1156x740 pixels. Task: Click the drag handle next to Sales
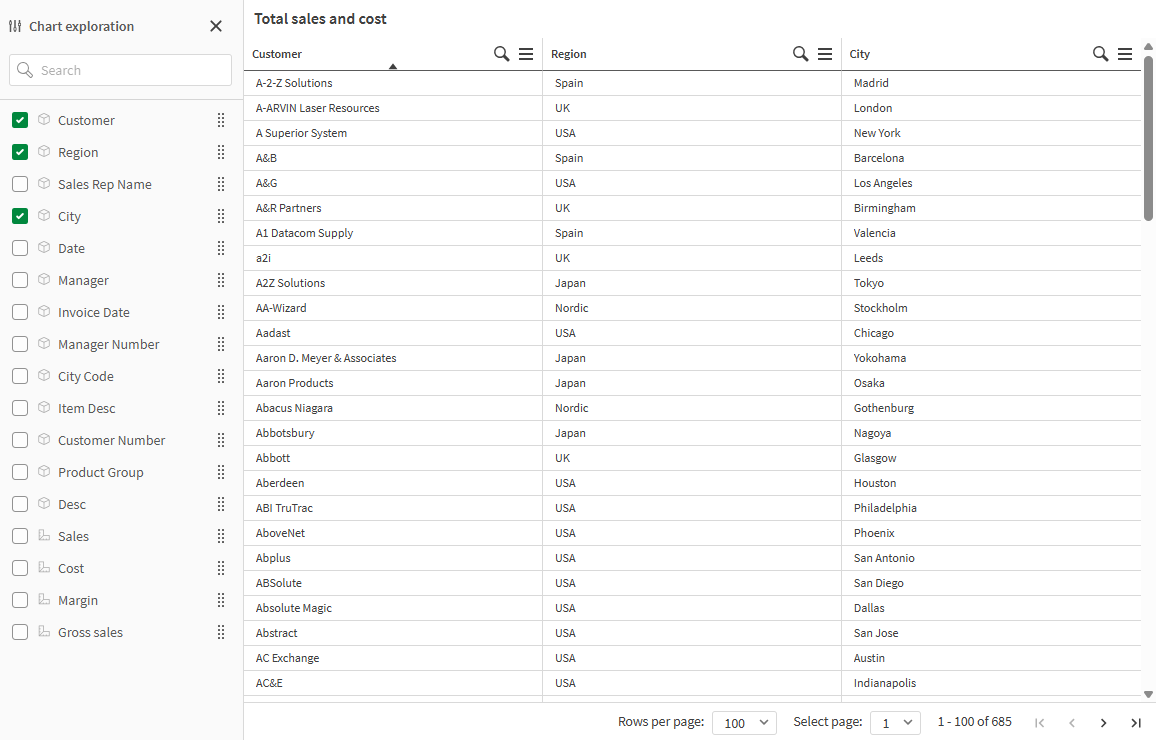220,535
